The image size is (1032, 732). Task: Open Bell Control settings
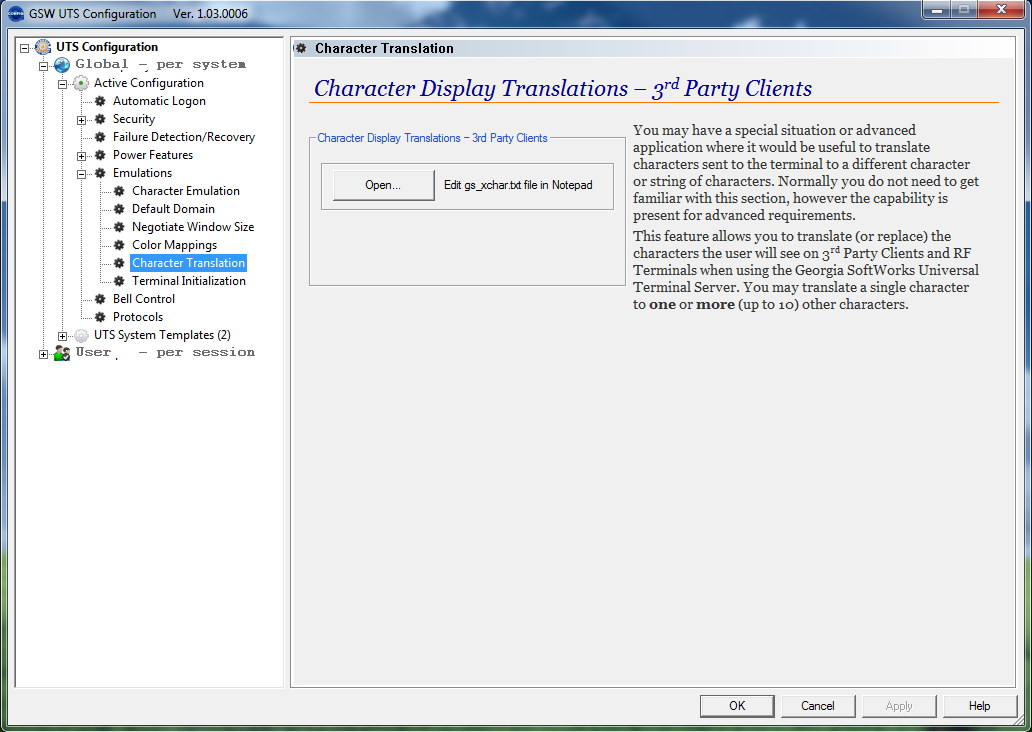click(143, 299)
